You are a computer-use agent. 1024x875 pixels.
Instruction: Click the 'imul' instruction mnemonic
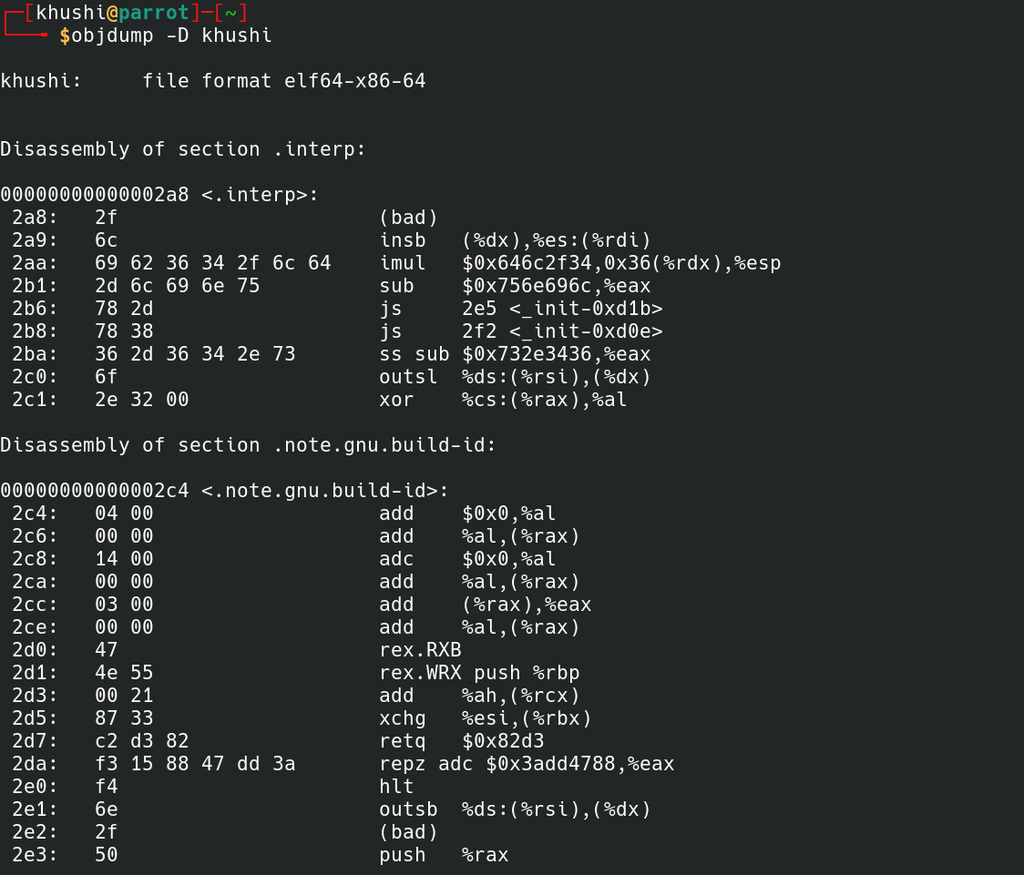(402, 263)
